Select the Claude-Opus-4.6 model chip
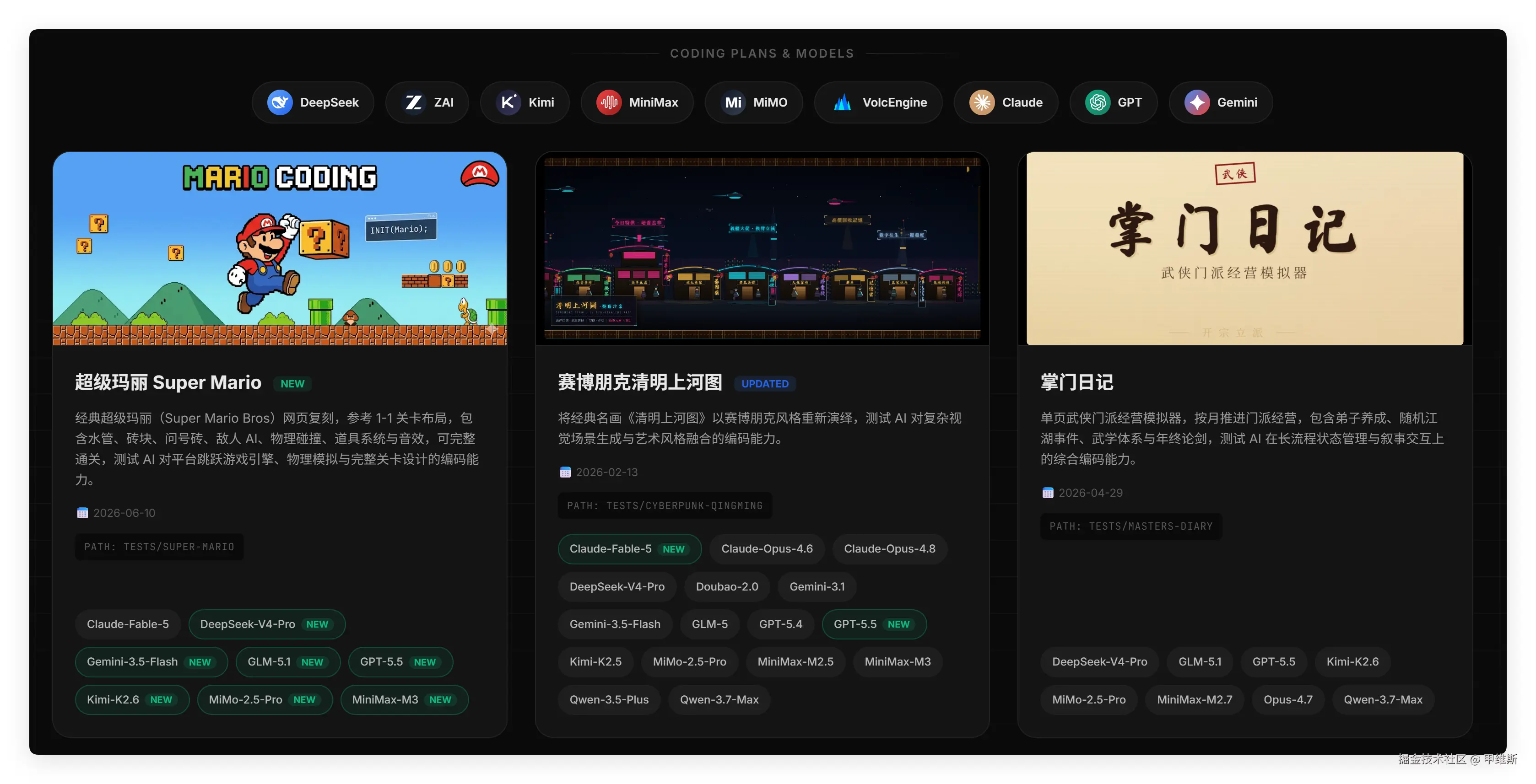The image size is (1536, 784). pyautogui.click(x=767, y=549)
